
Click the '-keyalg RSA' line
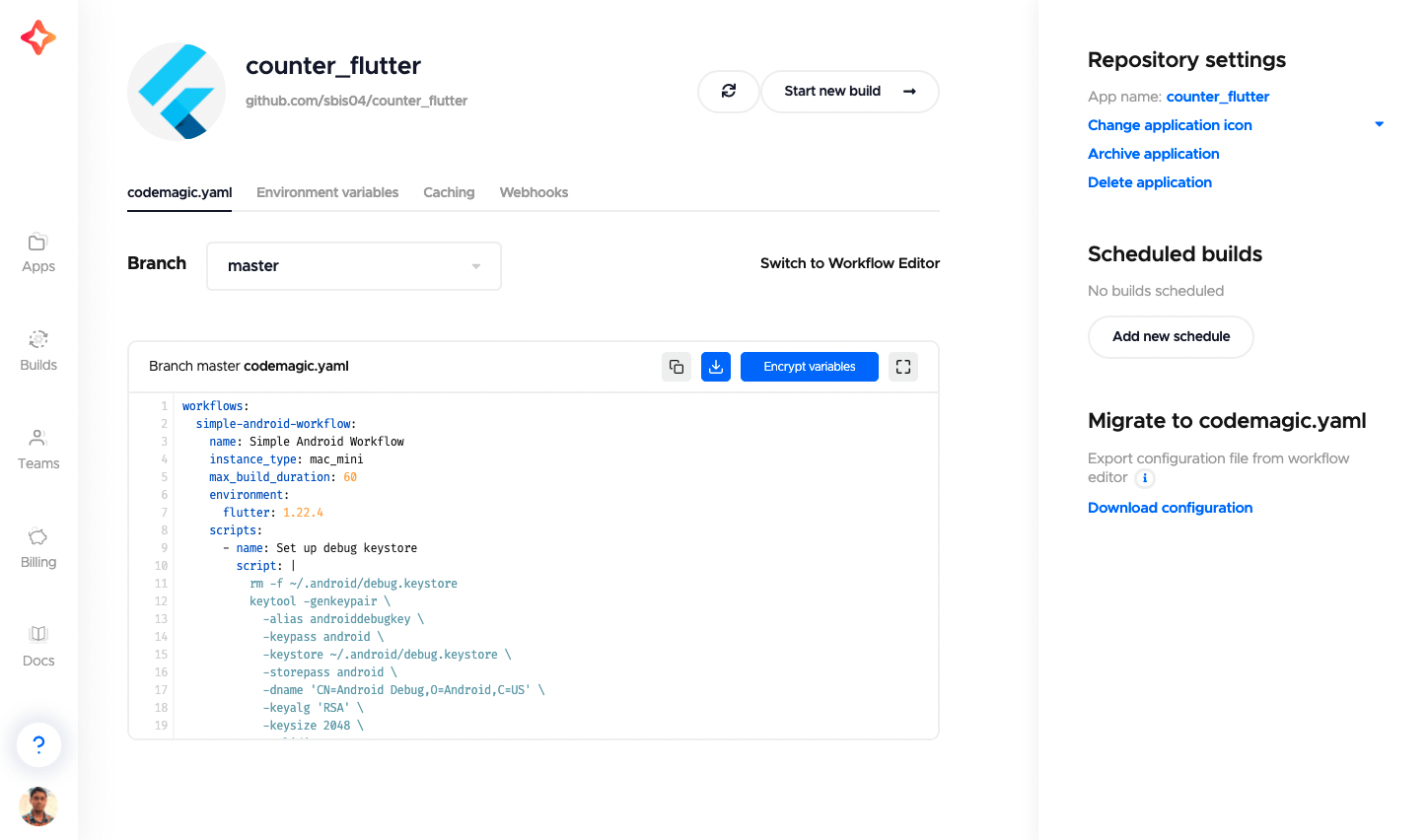click(313, 708)
